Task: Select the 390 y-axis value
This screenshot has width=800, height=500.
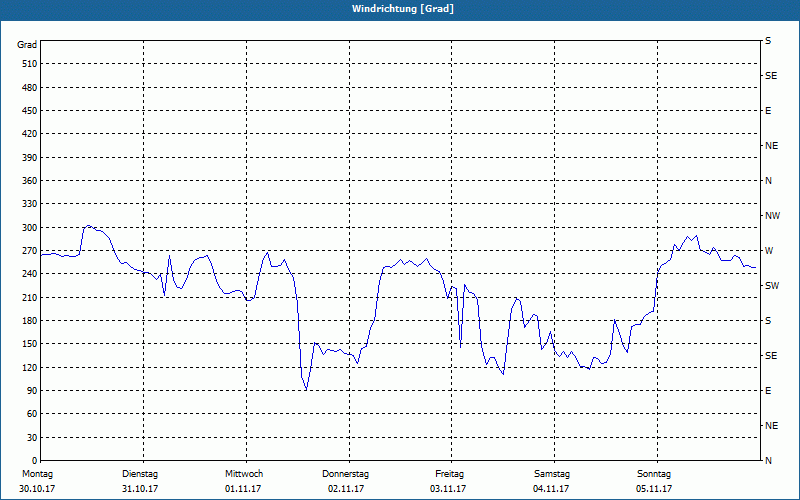Action: pos(30,158)
